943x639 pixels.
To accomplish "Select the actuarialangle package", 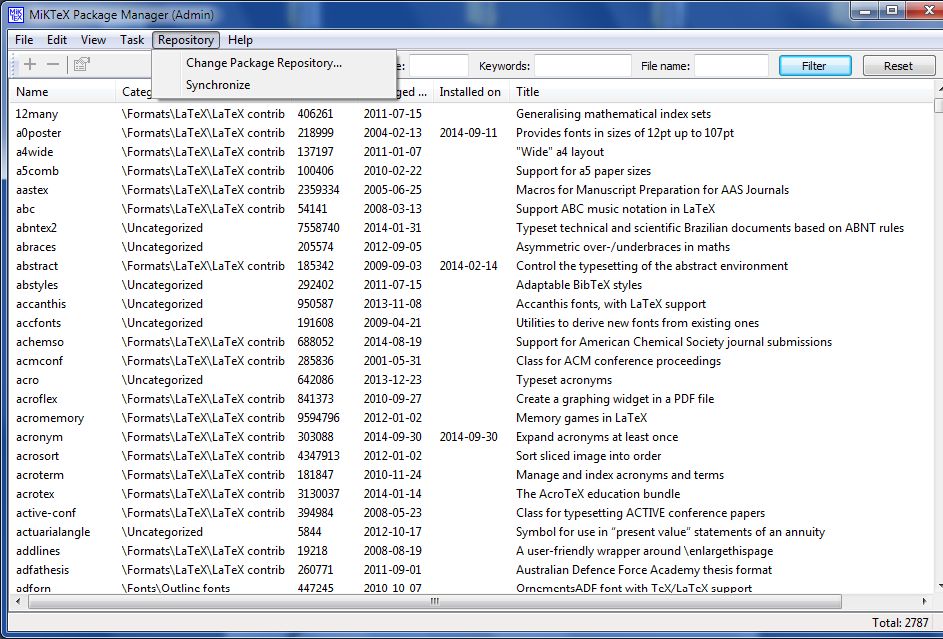I will tap(53, 532).
